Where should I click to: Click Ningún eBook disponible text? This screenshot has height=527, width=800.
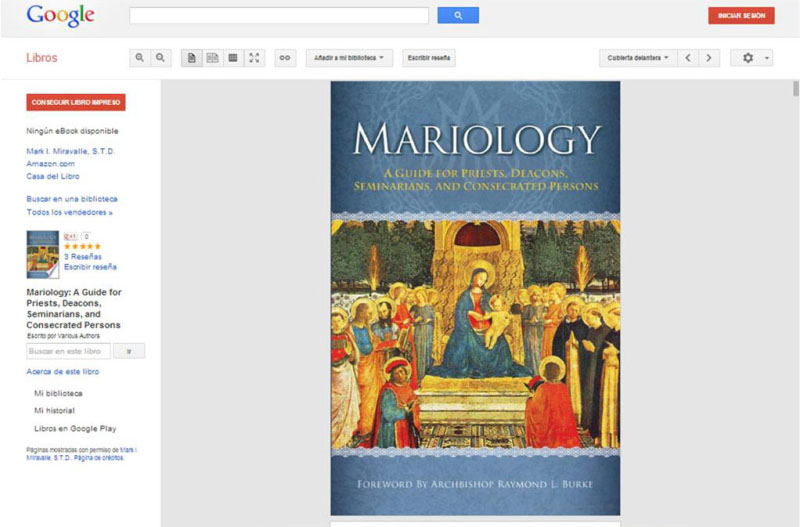coord(72,131)
